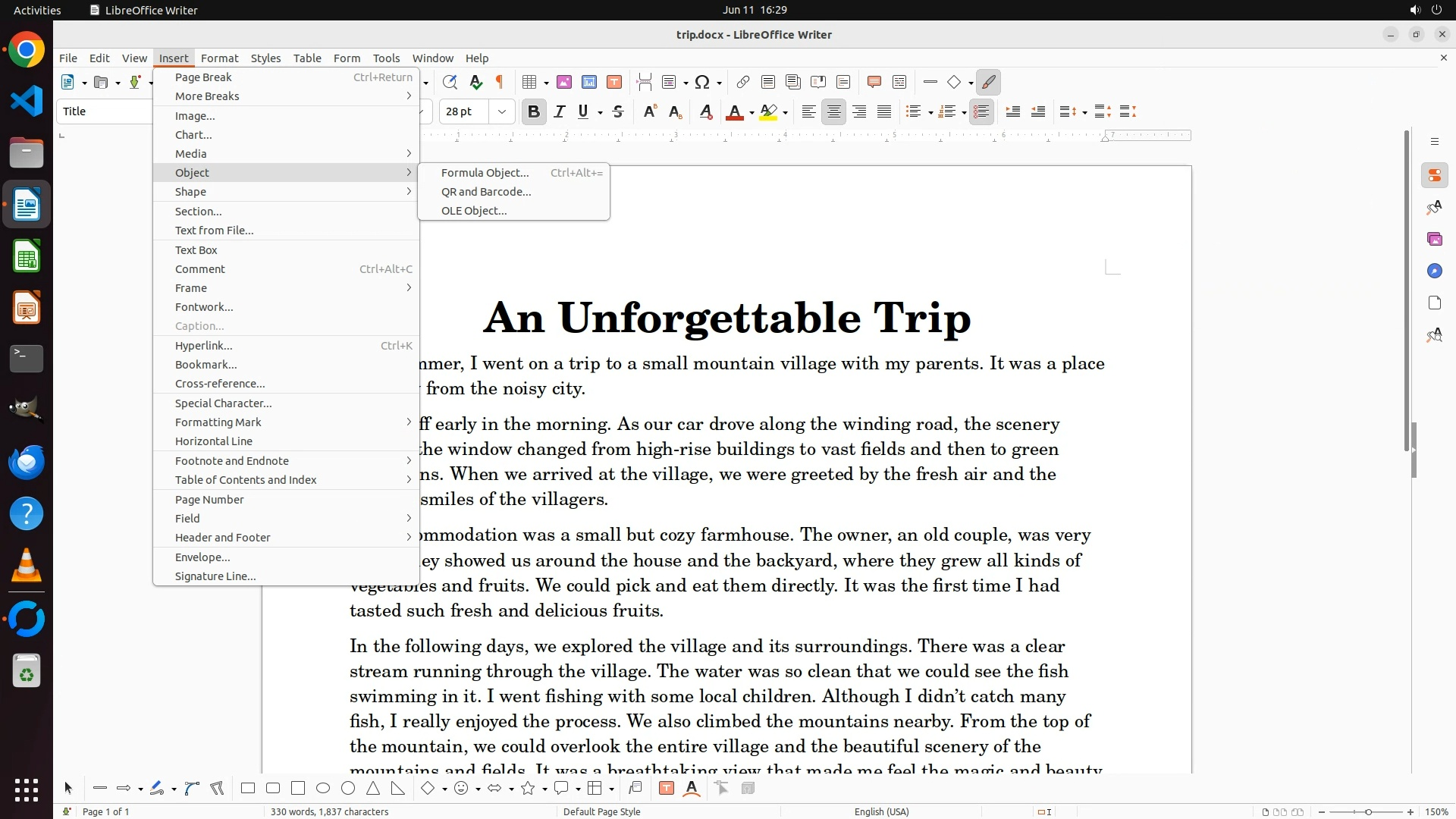Open the font size dropdown

point(501,111)
